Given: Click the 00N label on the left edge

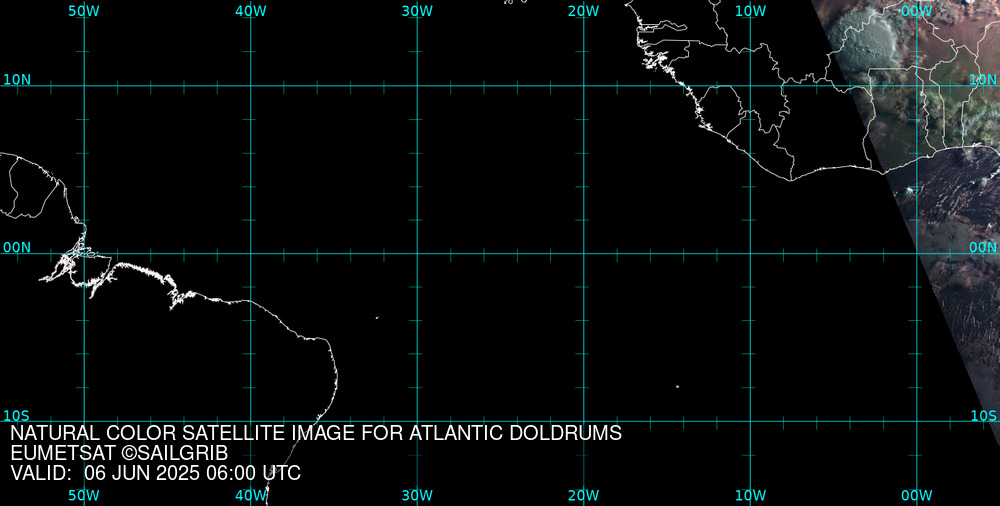Looking at the screenshot, I should 17,248.
